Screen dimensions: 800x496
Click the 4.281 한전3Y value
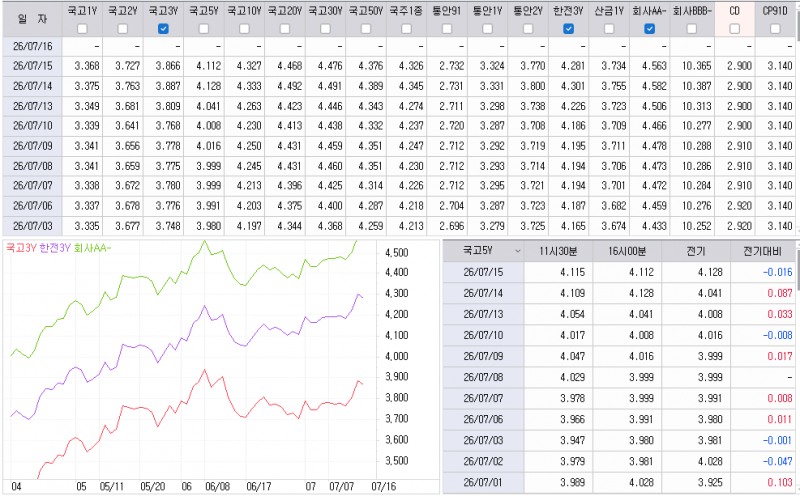[x=573, y=66]
